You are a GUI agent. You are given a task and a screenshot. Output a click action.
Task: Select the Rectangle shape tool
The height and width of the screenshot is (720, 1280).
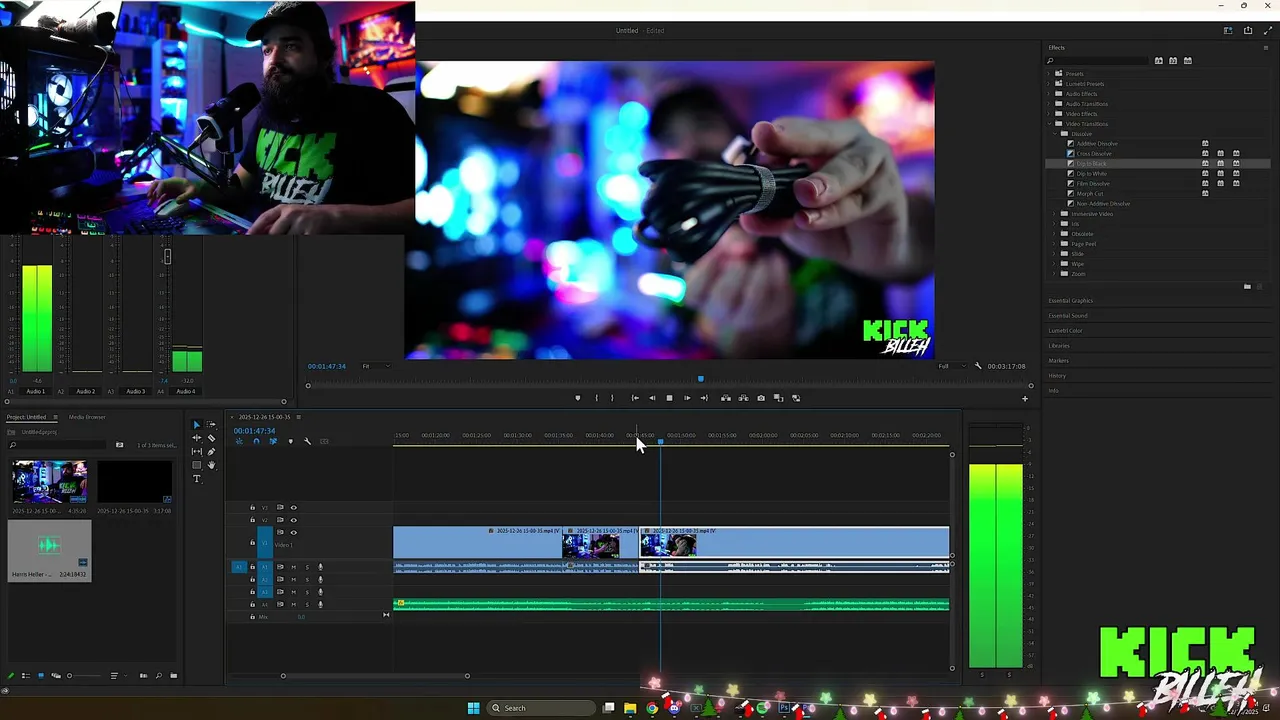[x=196, y=465]
